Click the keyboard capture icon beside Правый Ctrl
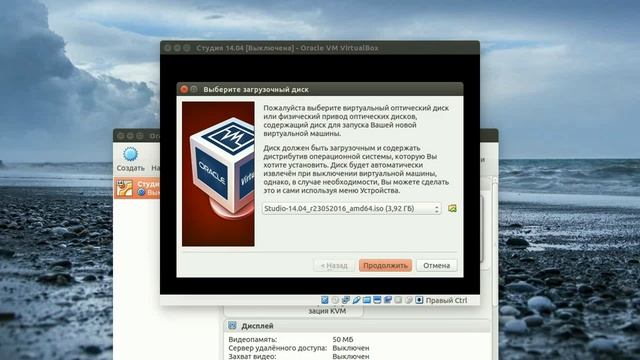 [419, 300]
